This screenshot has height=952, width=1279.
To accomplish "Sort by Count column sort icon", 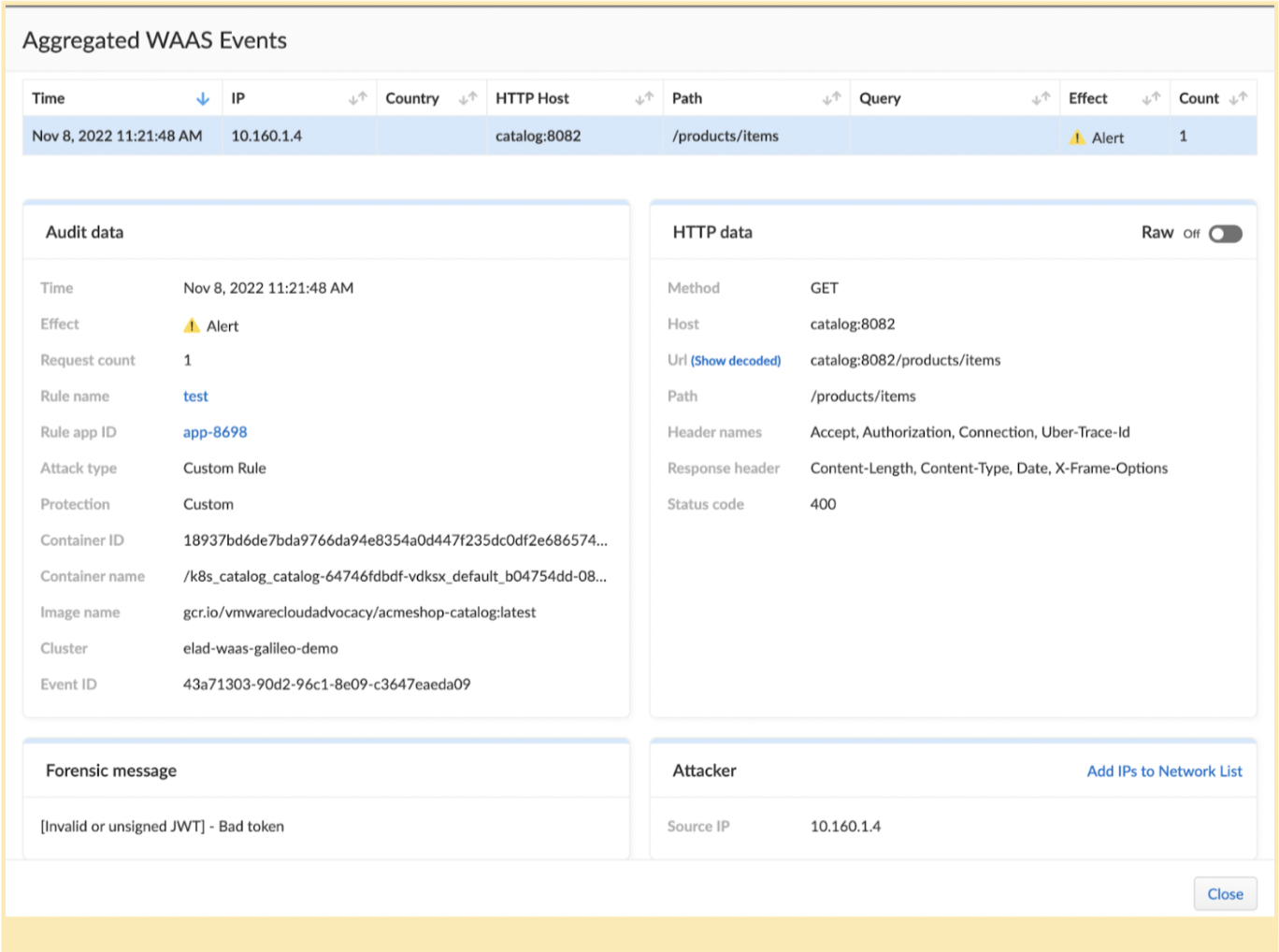I will point(1239,98).
